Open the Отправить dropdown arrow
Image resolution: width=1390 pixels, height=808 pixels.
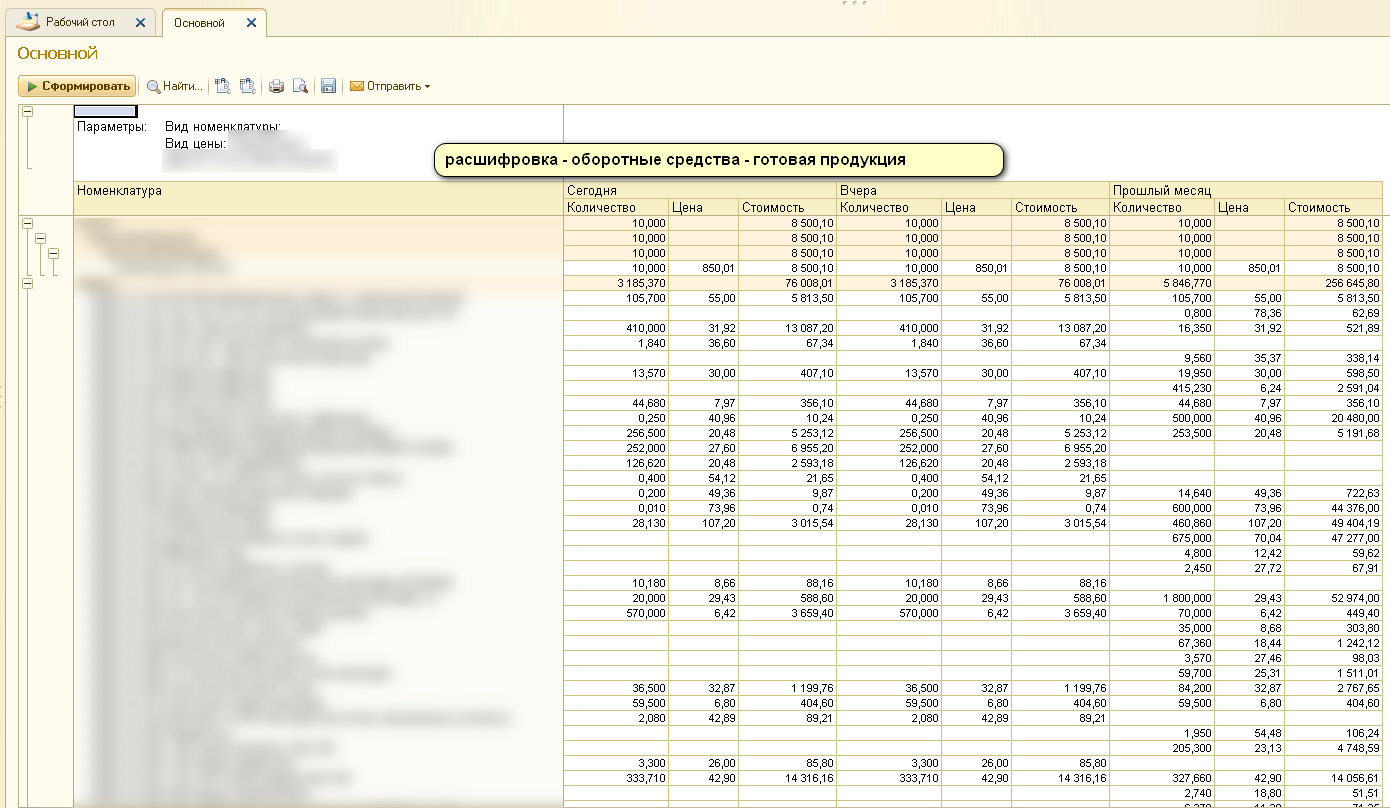point(428,87)
